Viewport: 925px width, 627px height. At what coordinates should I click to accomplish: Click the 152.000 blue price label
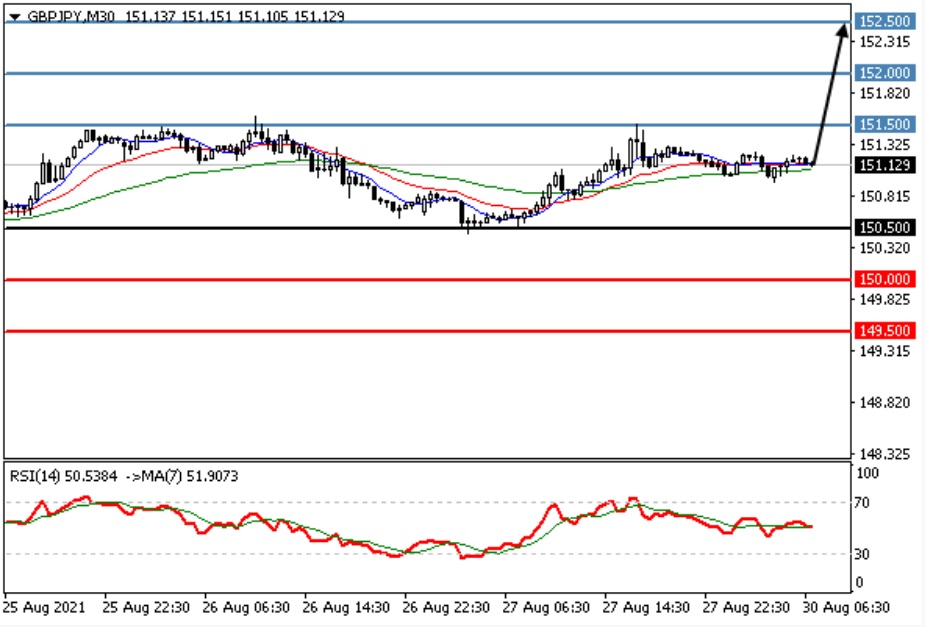pyautogui.click(x=885, y=73)
